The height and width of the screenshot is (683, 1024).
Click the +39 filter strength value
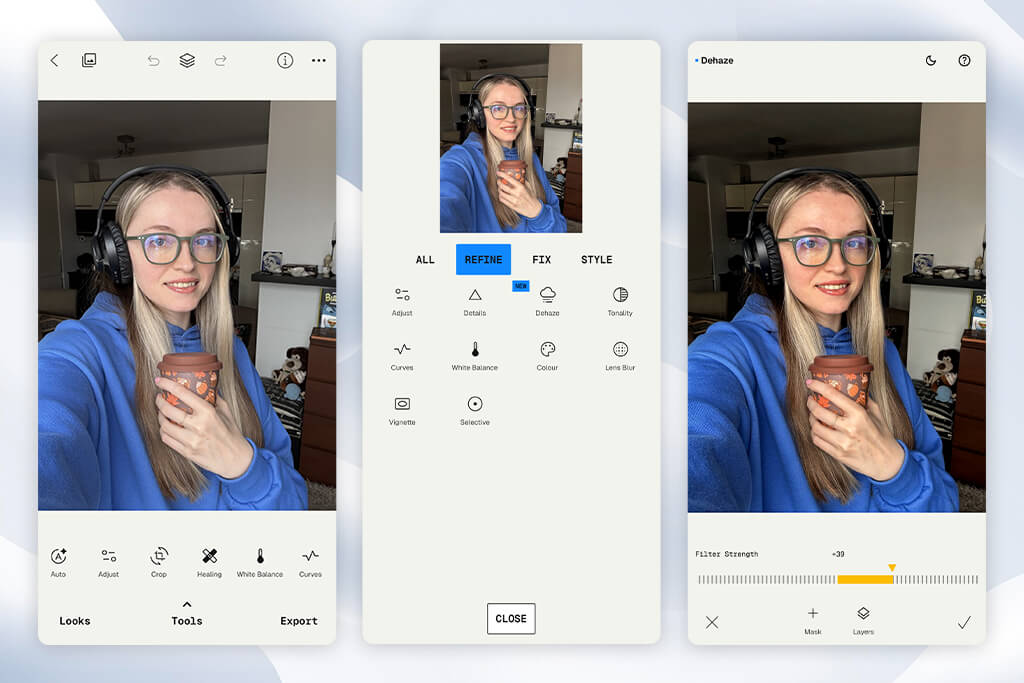[x=838, y=554]
